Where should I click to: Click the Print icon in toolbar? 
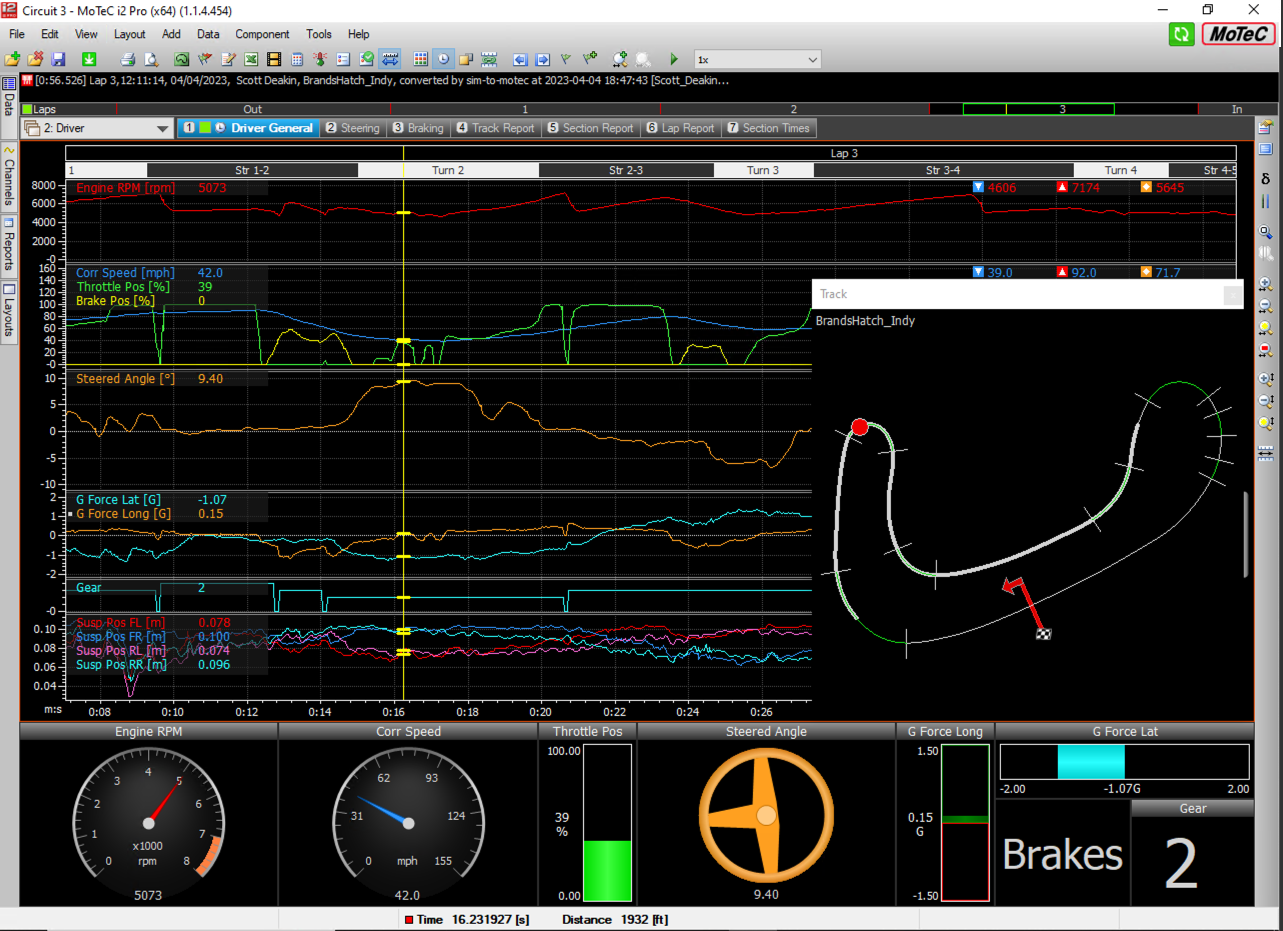click(x=128, y=59)
